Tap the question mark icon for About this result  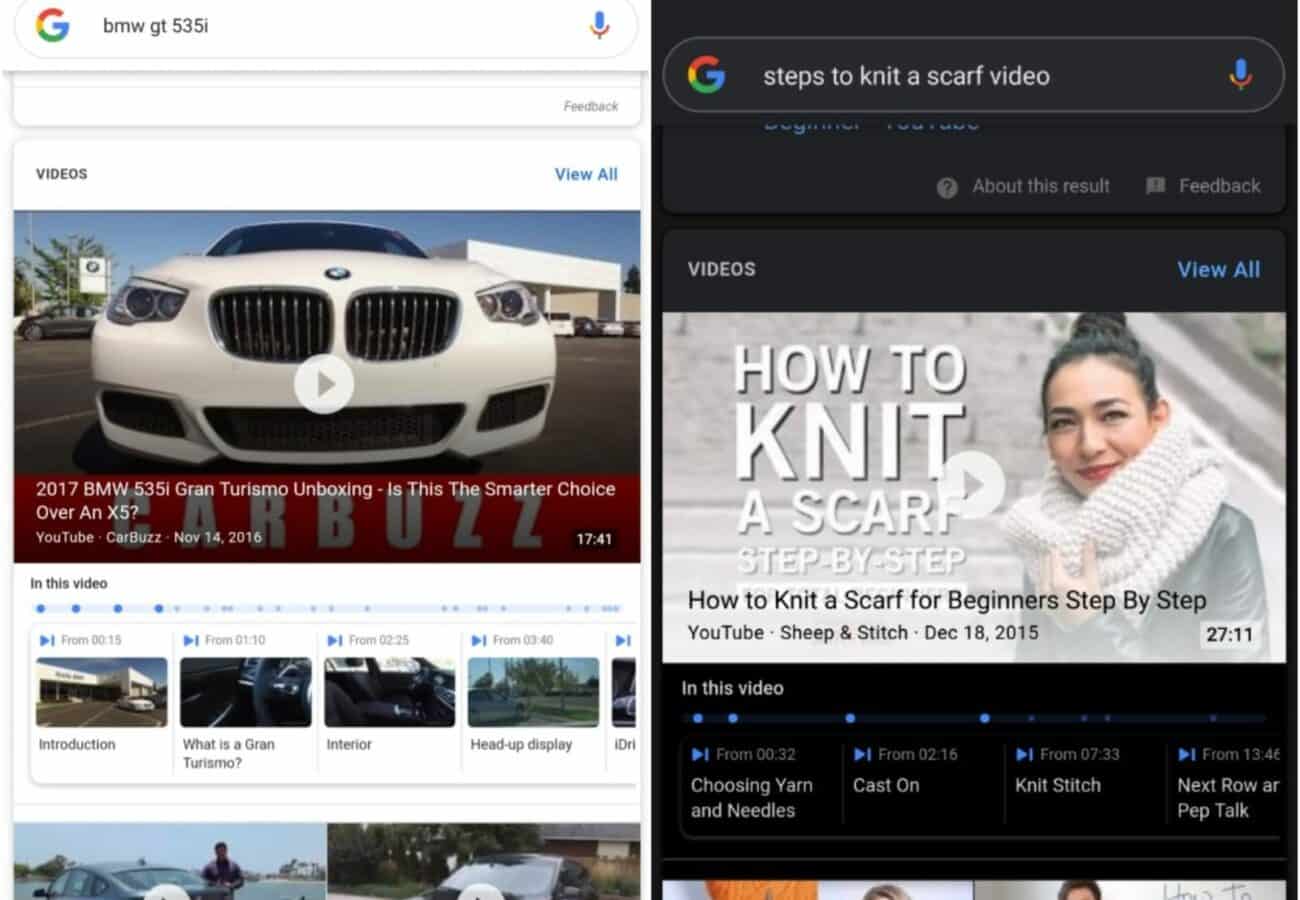pos(946,187)
